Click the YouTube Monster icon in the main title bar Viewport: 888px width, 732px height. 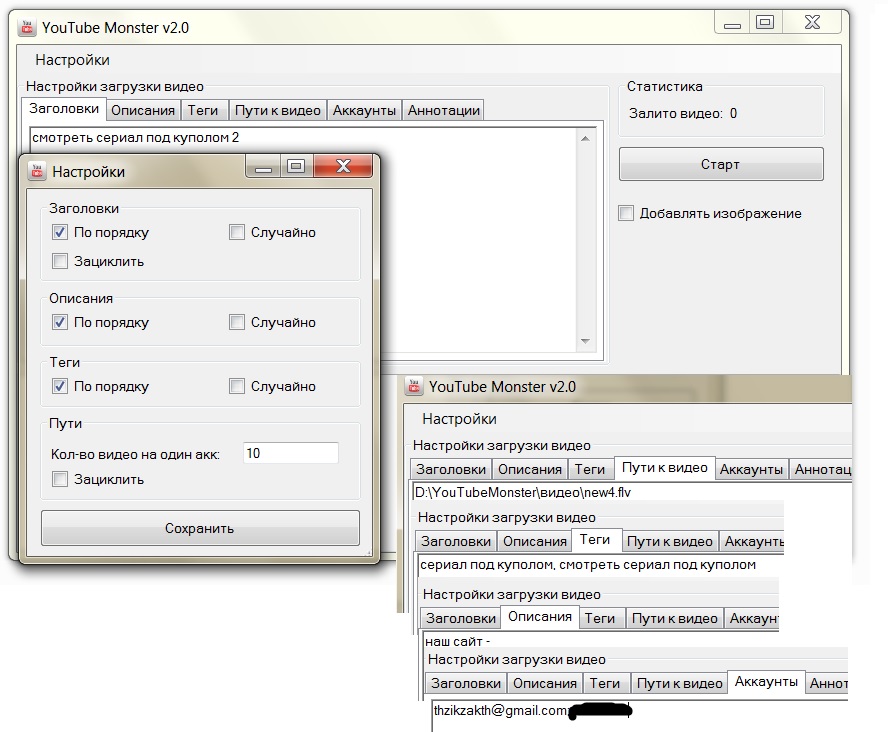pos(27,27)
